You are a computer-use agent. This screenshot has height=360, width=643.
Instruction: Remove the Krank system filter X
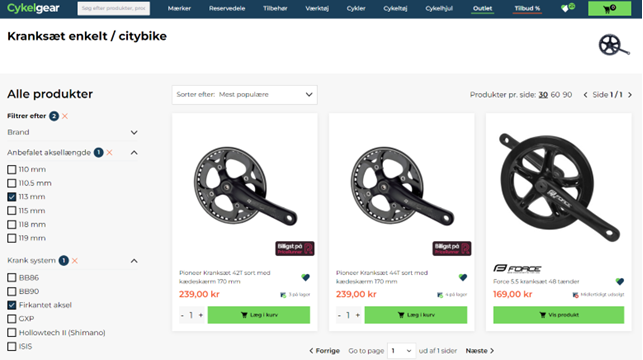pyautogui.click(x=75, y=261)
